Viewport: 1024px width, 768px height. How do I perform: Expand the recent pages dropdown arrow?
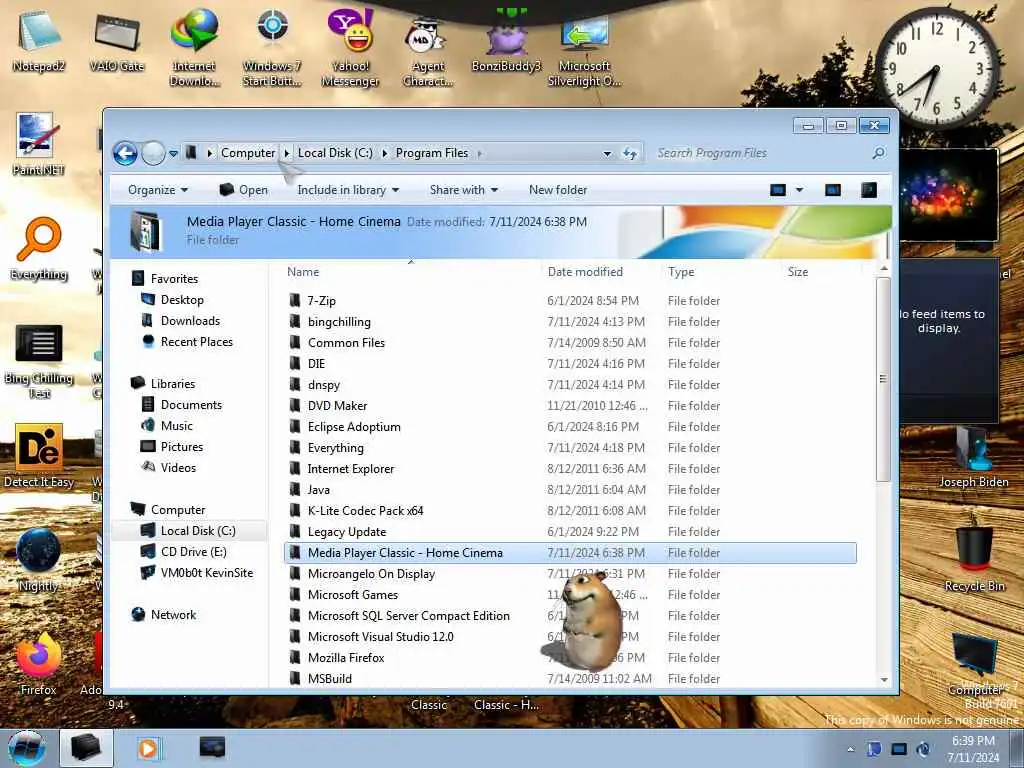(173, 154)
